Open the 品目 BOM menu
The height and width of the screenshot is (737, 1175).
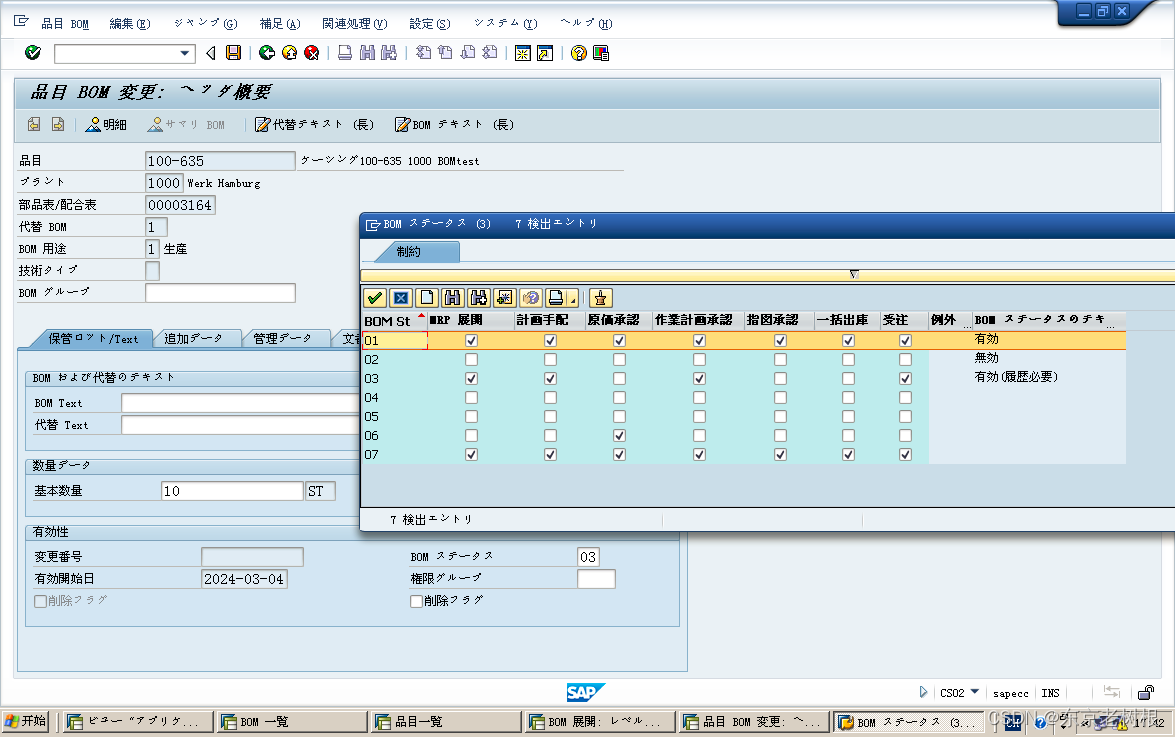[64, 24]
